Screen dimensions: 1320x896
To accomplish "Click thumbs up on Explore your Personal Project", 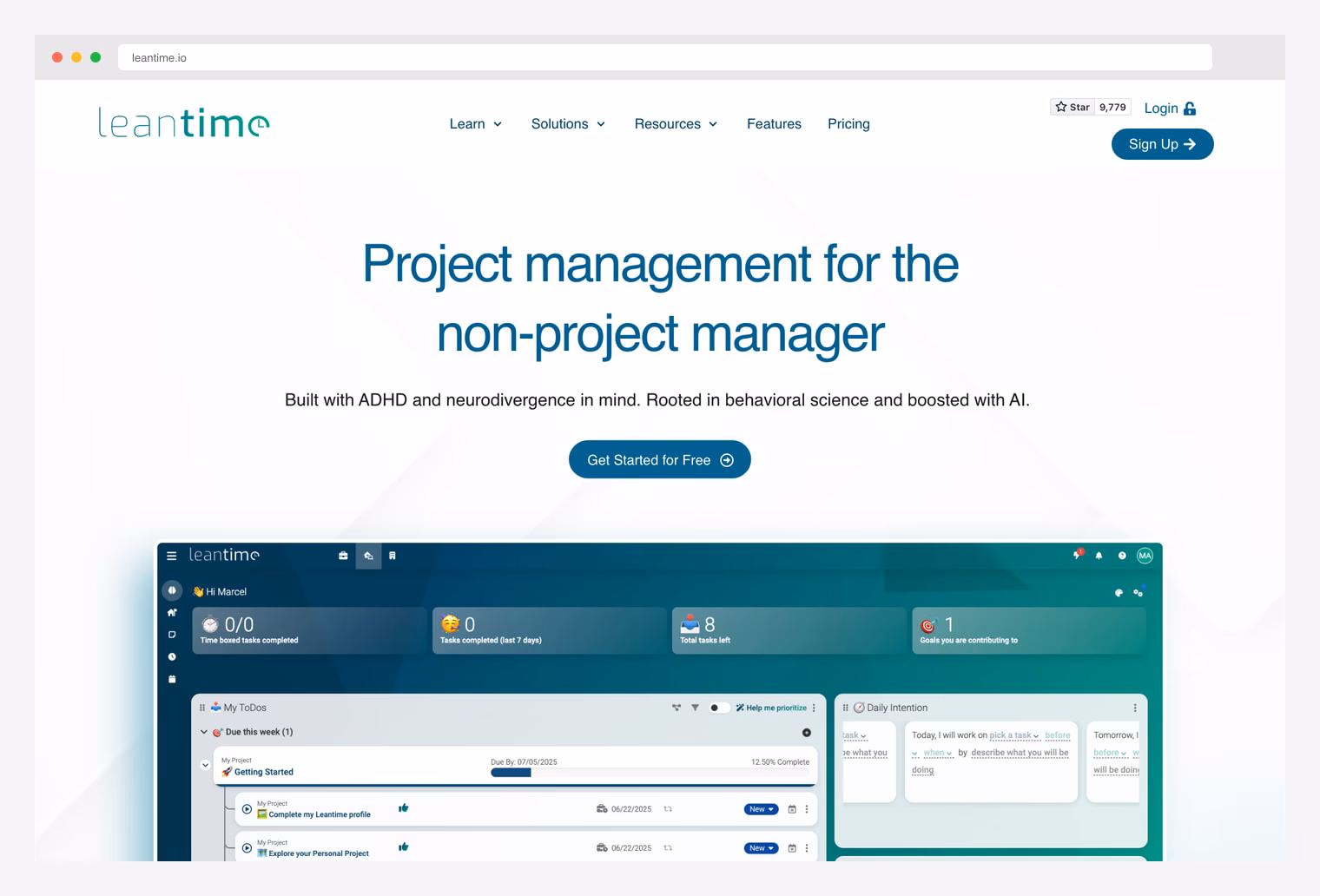I will click(404, 847).
